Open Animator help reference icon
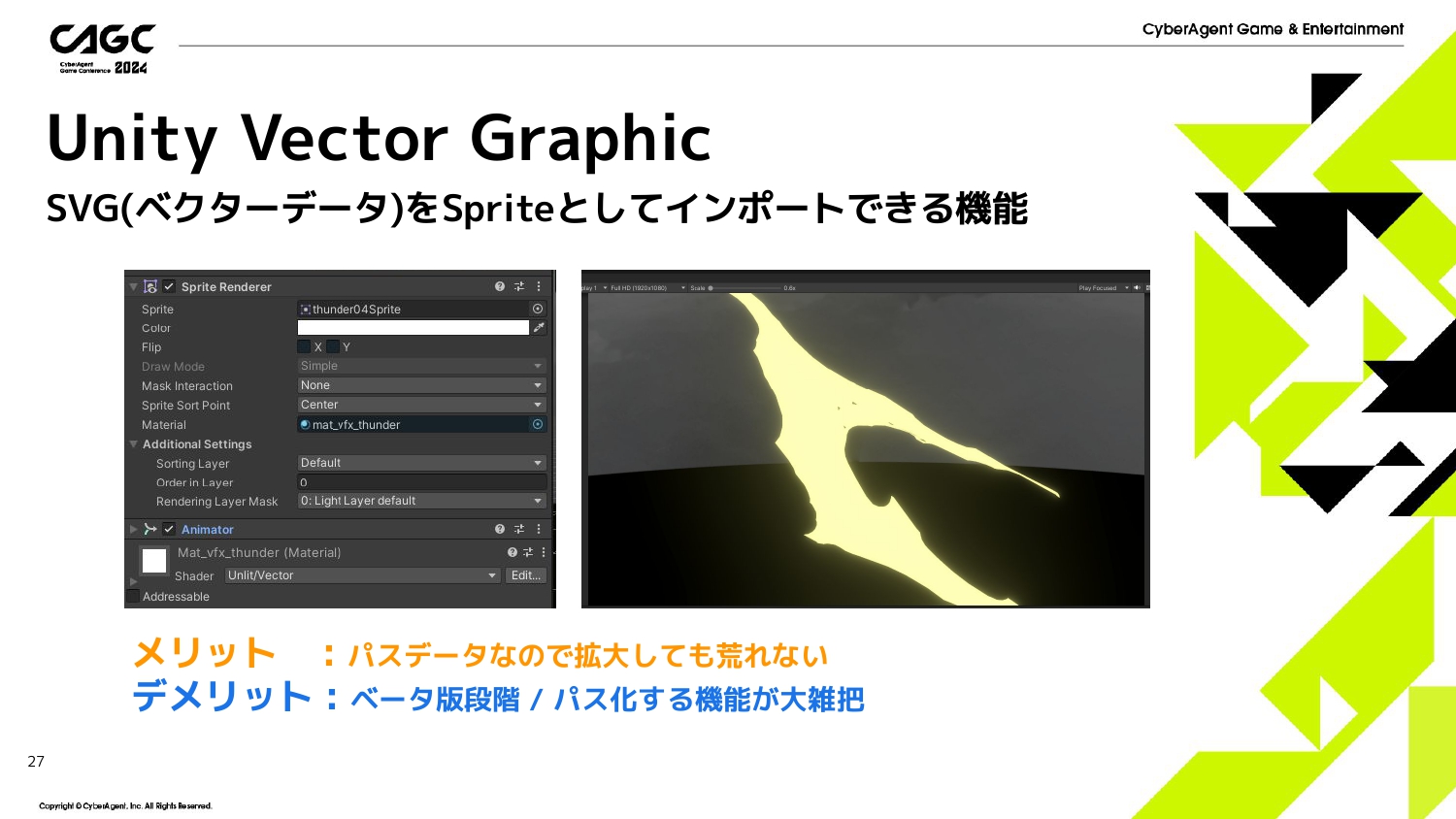Image resolution: width=1456 pixels, height=819 pixels. point(500,529)
